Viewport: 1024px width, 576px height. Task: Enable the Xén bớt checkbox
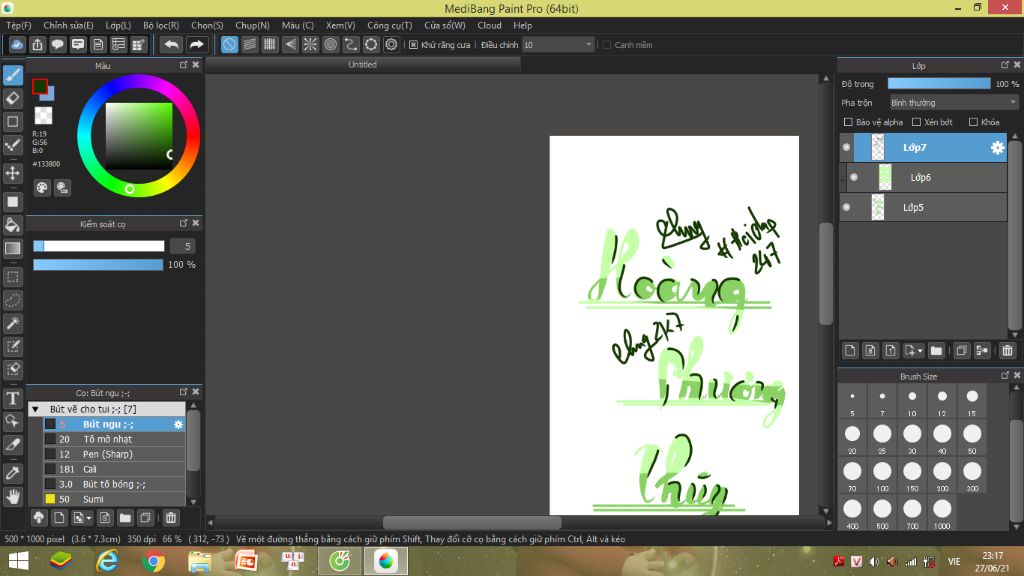tap(916, 122)
